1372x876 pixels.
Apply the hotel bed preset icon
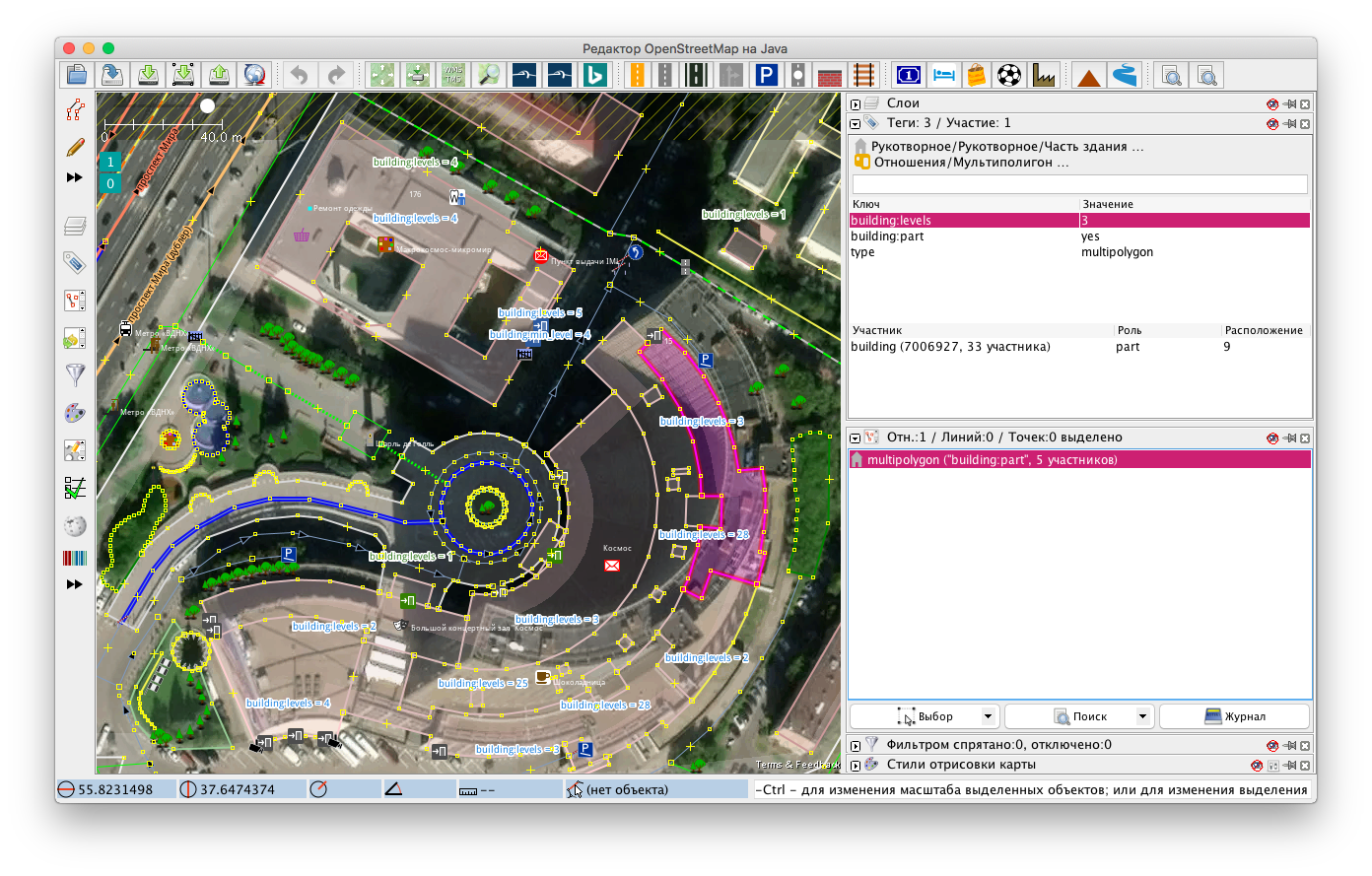942,75
